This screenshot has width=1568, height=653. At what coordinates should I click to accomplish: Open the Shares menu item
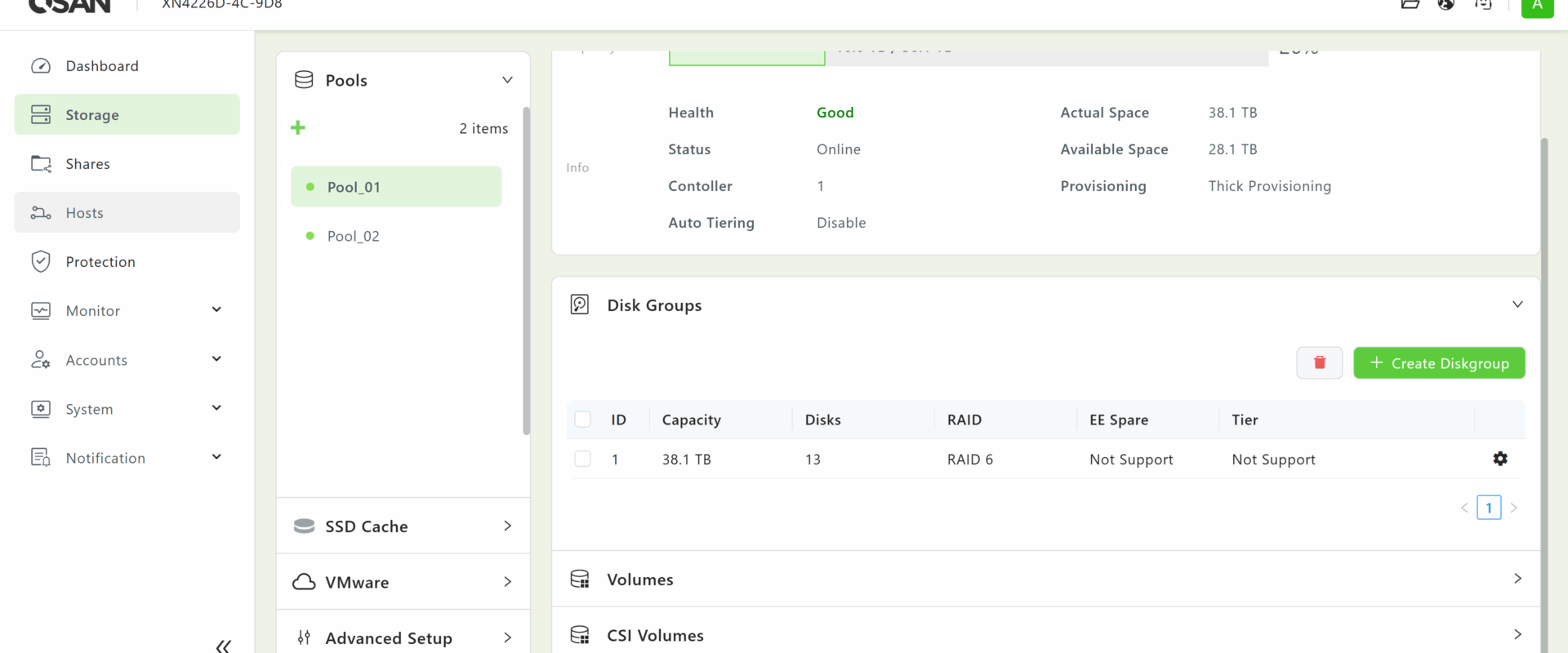87,164
